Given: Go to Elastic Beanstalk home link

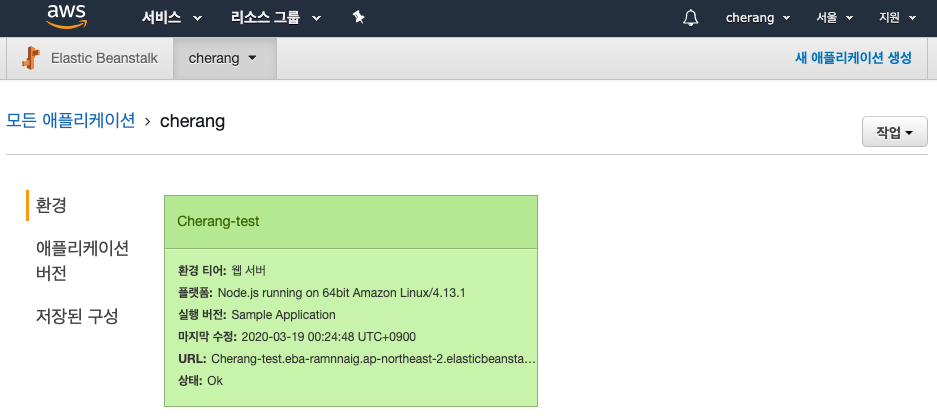Looking at the screenshot, I should pyautogui.click(x=104, y=59).
